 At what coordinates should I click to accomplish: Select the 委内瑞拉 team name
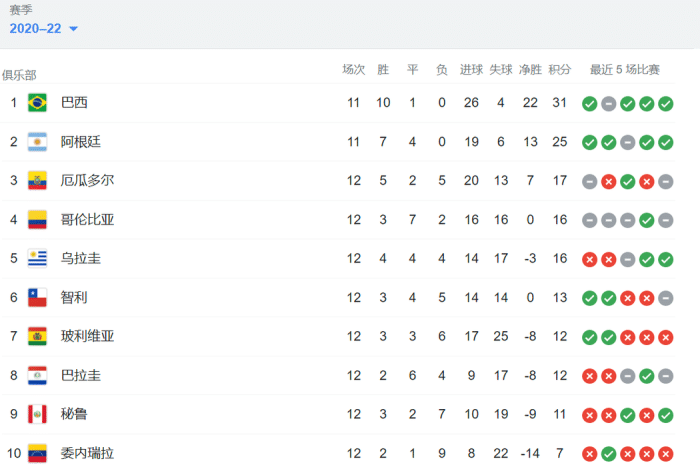(87, 452)
